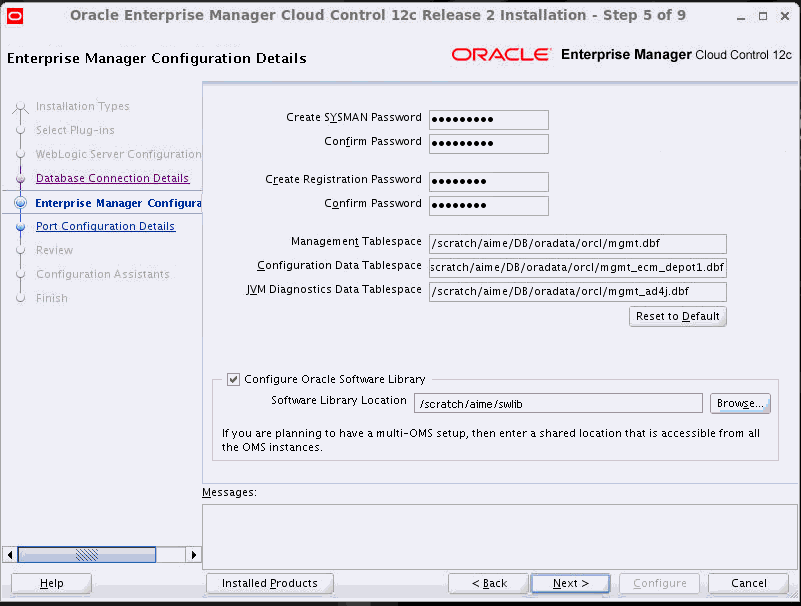The width and height of the screenshot is (801, 606).
Task: Click inside the Messages area
Action: [501, 537]
